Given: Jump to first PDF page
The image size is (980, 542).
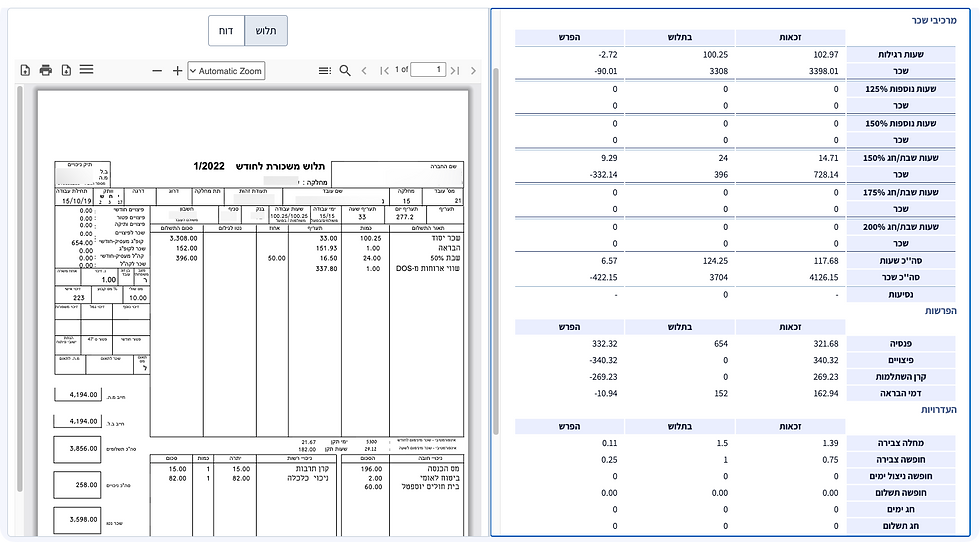Looking at the screenshot, I should click(384, 71).
